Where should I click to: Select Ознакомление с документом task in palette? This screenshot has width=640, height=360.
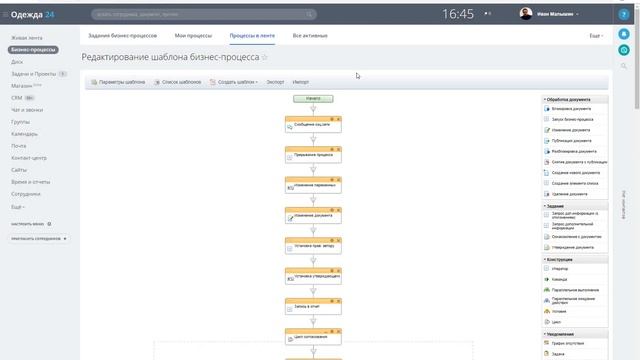point(575,237)
